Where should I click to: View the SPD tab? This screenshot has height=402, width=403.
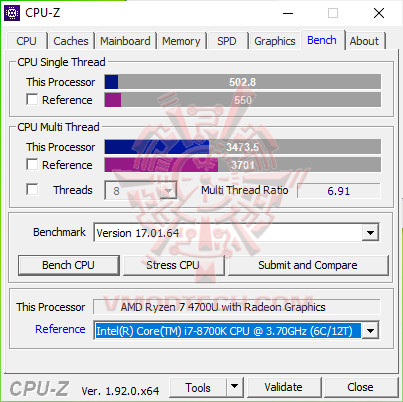click(227, 41)
